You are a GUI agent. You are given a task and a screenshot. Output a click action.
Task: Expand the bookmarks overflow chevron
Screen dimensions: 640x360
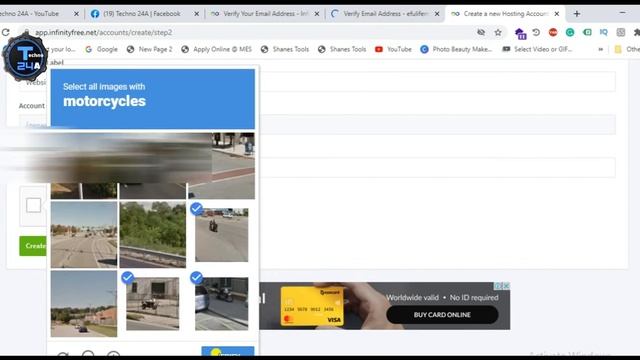pyautogui.click(x=601, y=49)
